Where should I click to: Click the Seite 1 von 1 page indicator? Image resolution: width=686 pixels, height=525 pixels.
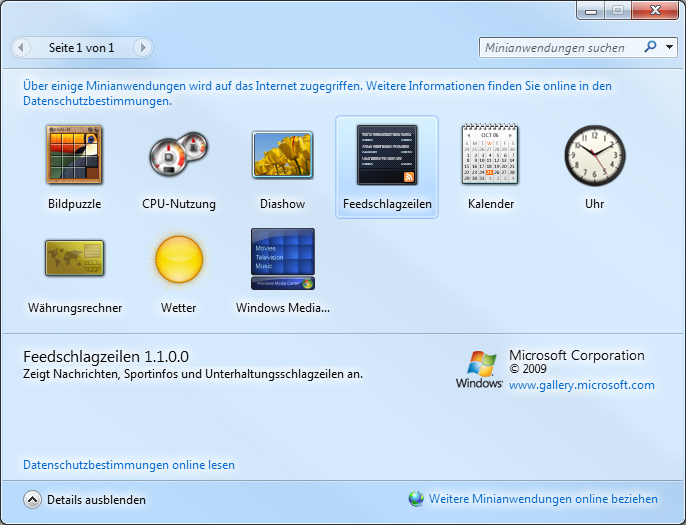[81, 48]
